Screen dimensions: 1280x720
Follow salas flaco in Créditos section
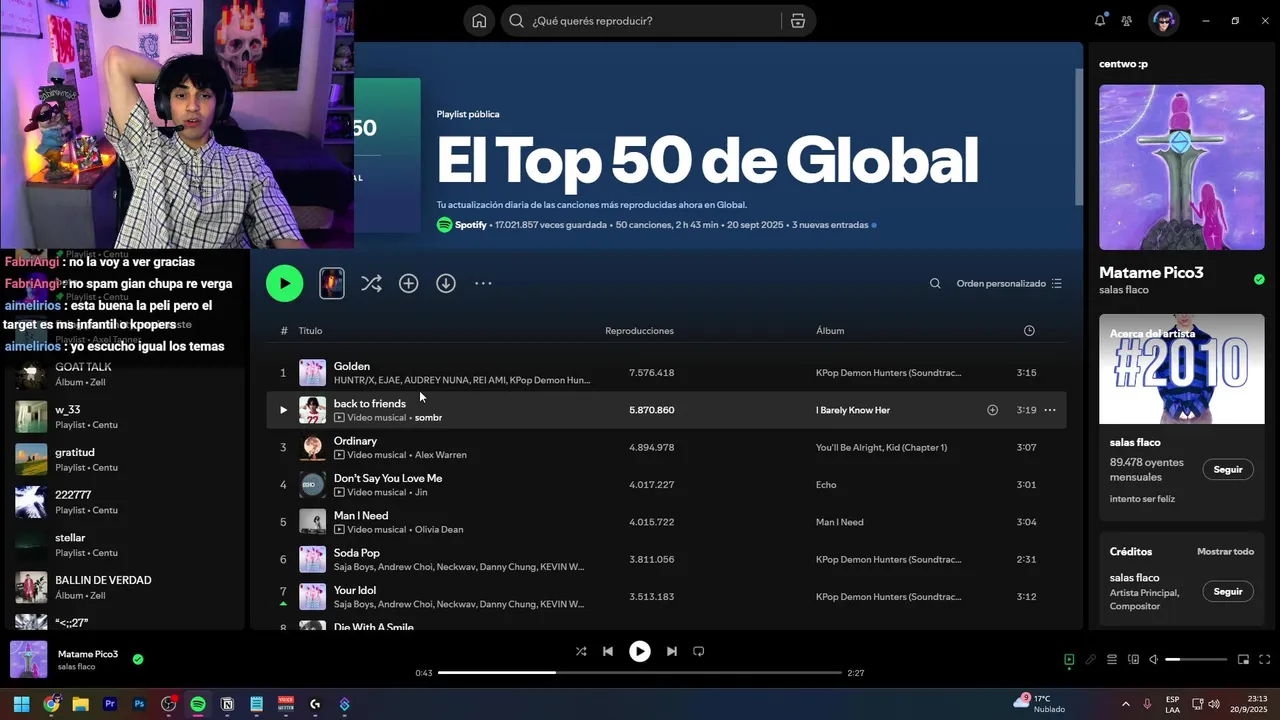click(x=1228, y=592)
